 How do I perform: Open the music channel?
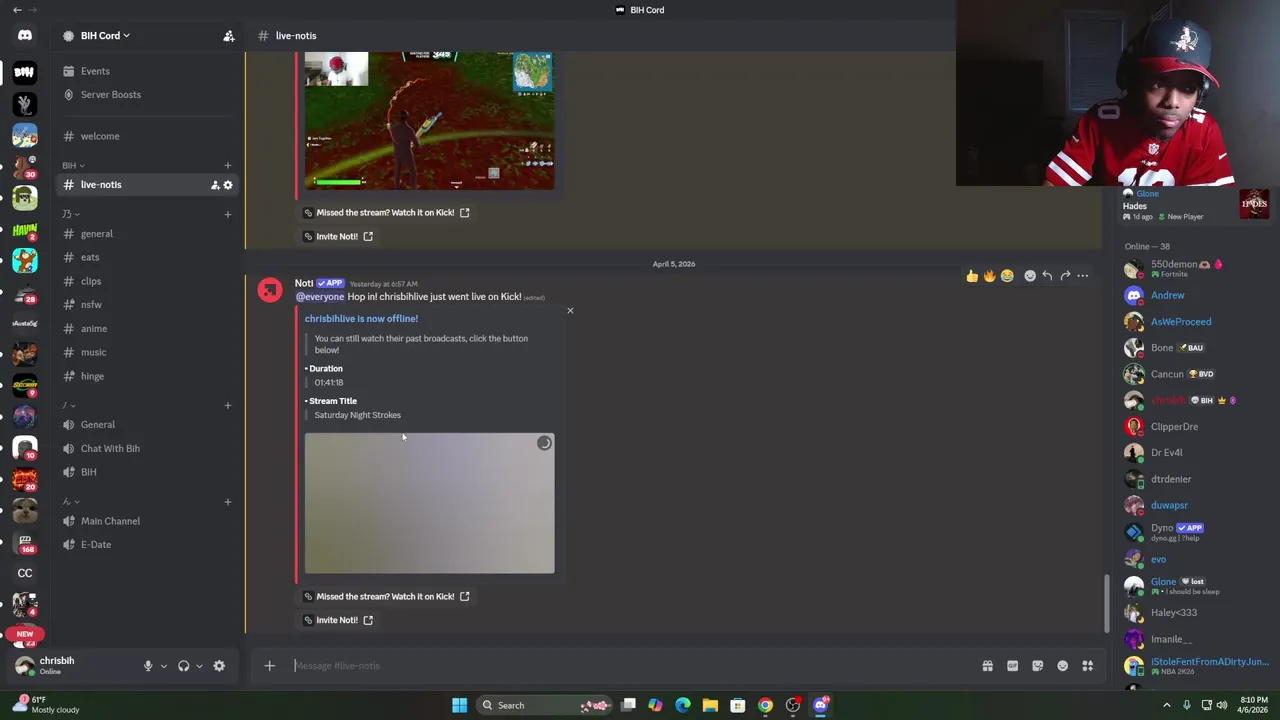148,352
